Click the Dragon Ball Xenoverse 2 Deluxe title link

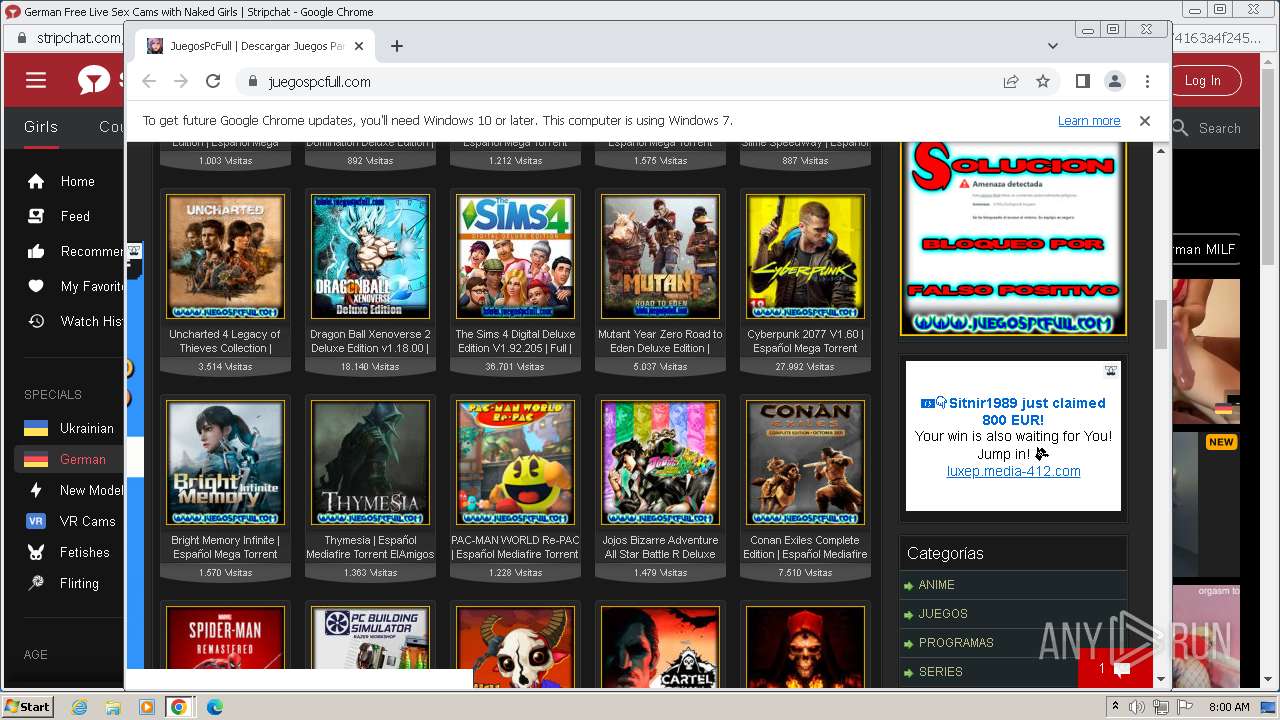tap(370, 341)
